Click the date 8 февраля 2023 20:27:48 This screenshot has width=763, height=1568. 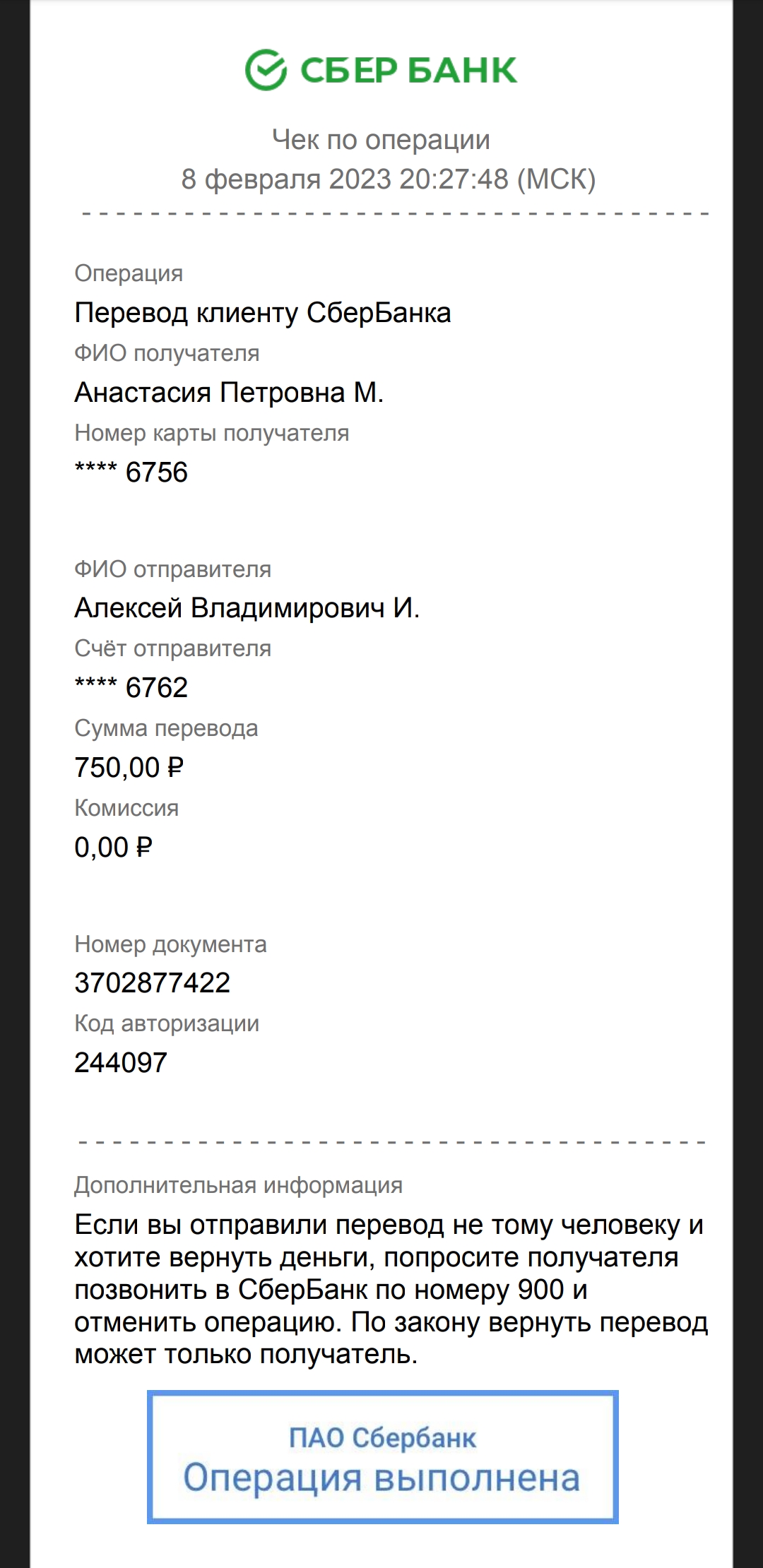pyautogui.click(x=345, y=179)
